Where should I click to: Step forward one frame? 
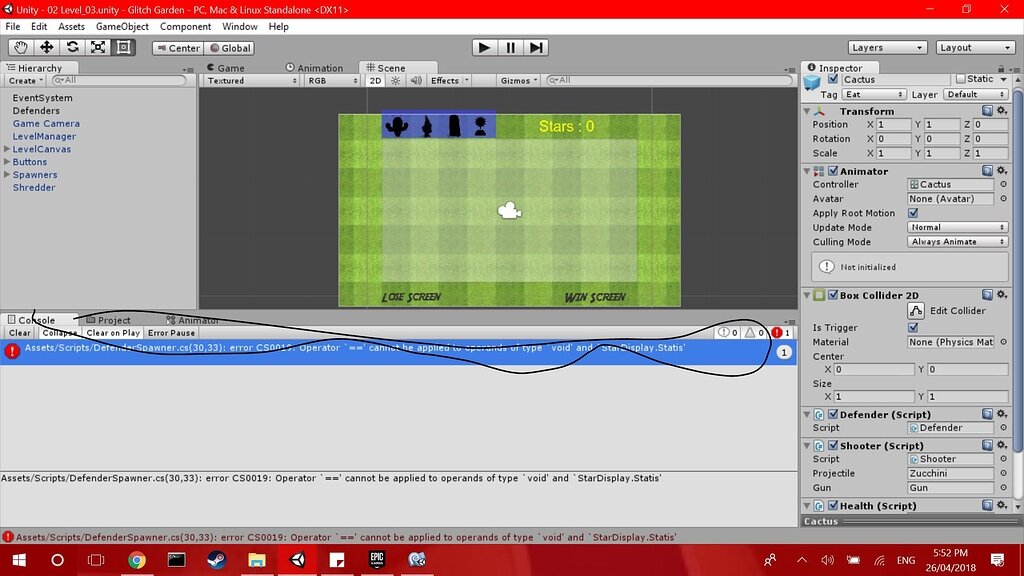coord(536,48)
